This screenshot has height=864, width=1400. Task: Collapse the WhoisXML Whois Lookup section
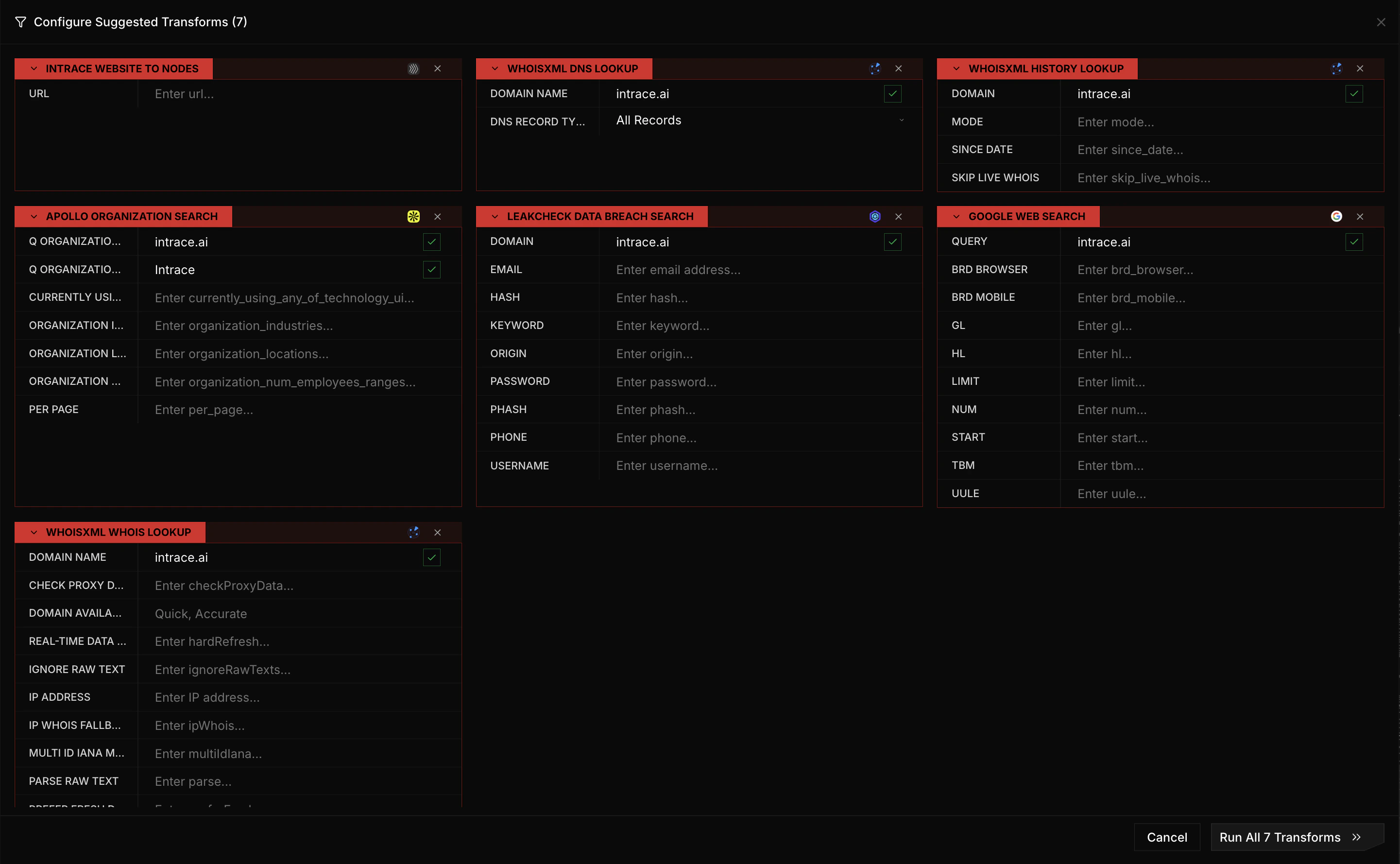34,532
